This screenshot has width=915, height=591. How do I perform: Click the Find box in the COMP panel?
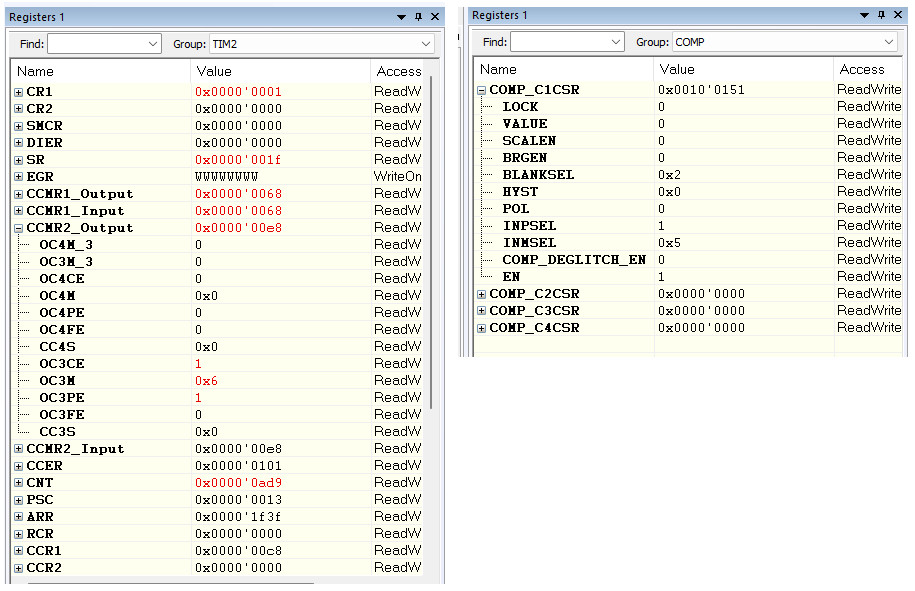click(565, 42)
